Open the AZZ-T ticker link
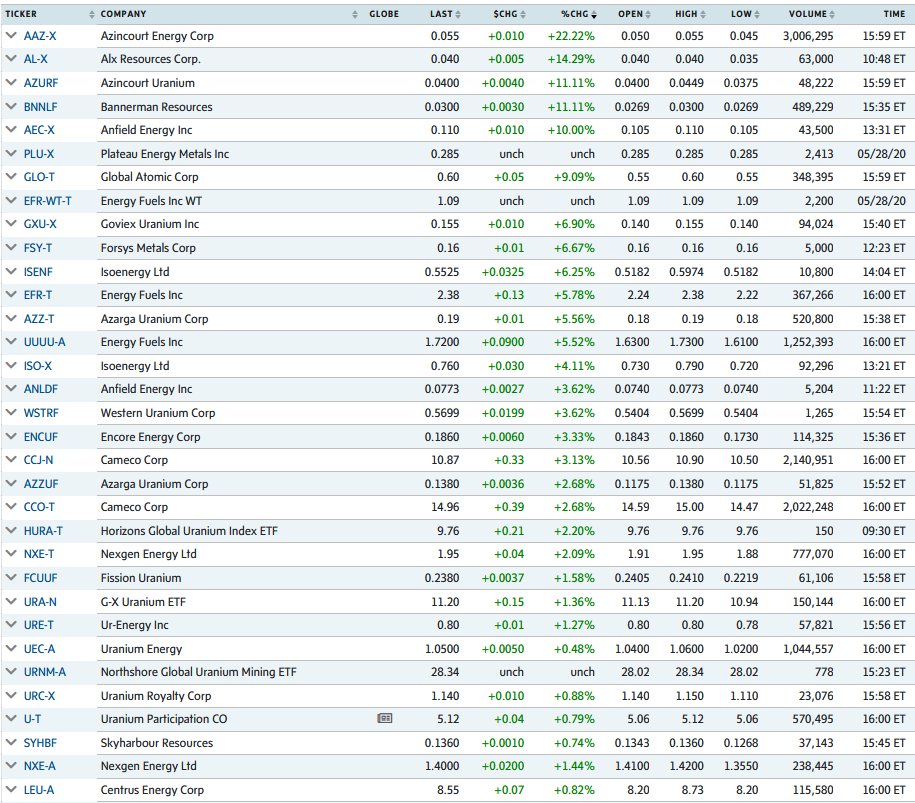This screenshot has height=803, width=915. [39, 319]
